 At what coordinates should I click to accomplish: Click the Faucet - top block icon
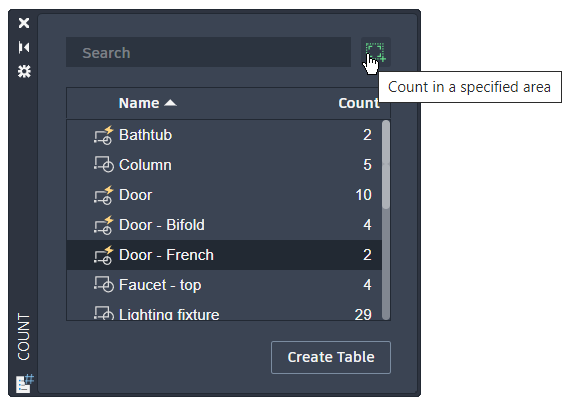coord(104,285)
